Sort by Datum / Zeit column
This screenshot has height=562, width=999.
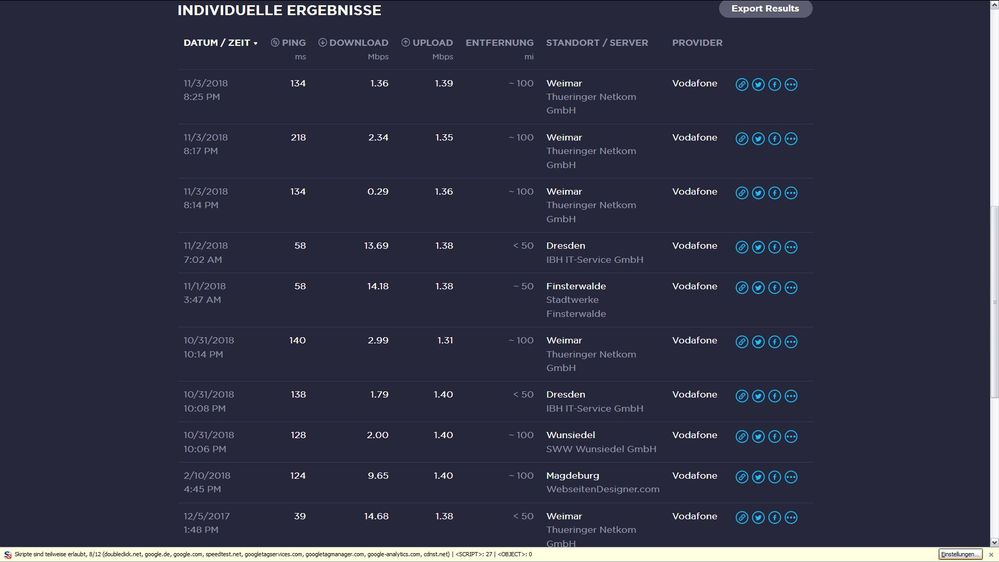click(220, 43)
